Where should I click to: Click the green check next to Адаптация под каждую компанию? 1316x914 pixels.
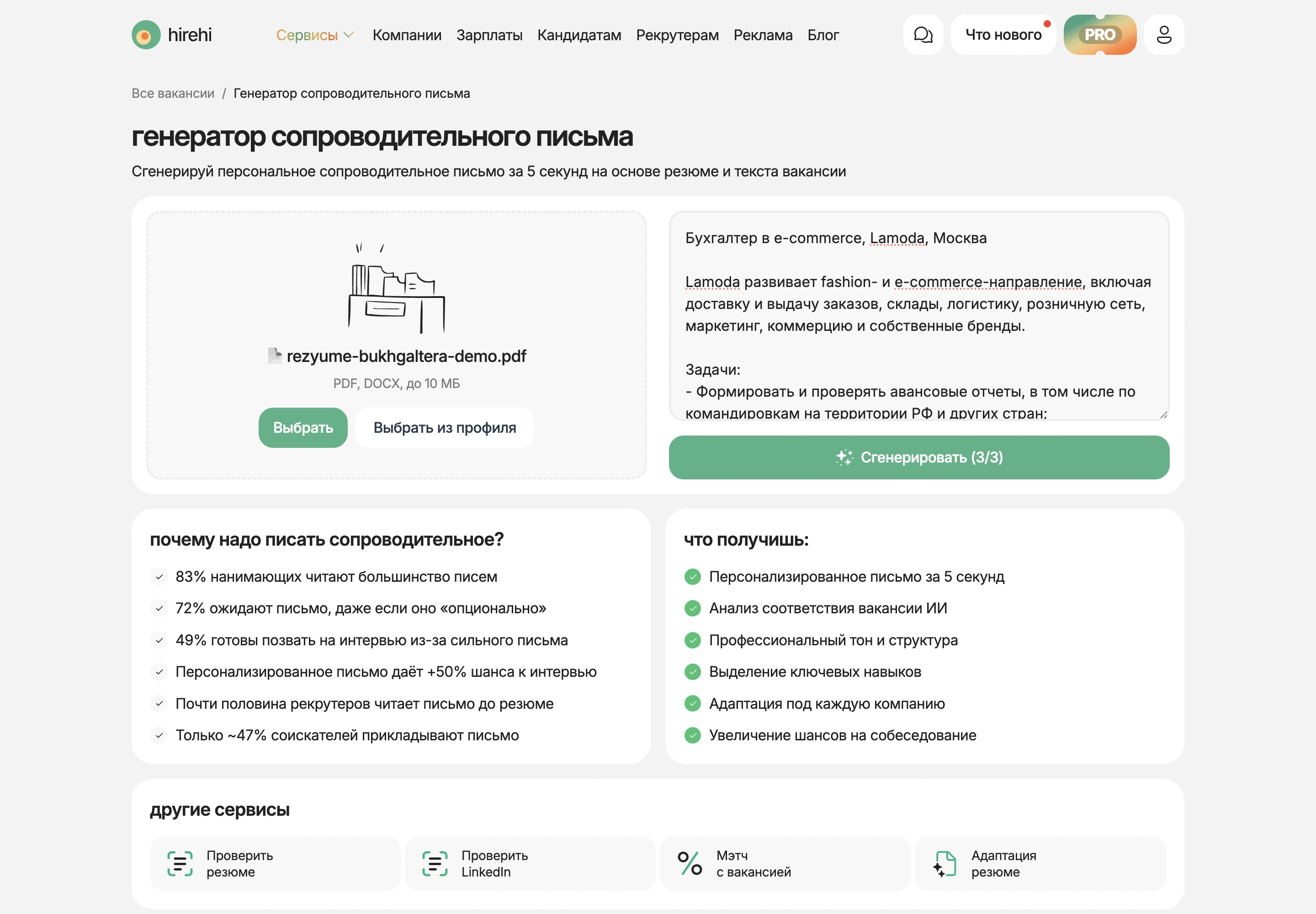pos(692,703)
